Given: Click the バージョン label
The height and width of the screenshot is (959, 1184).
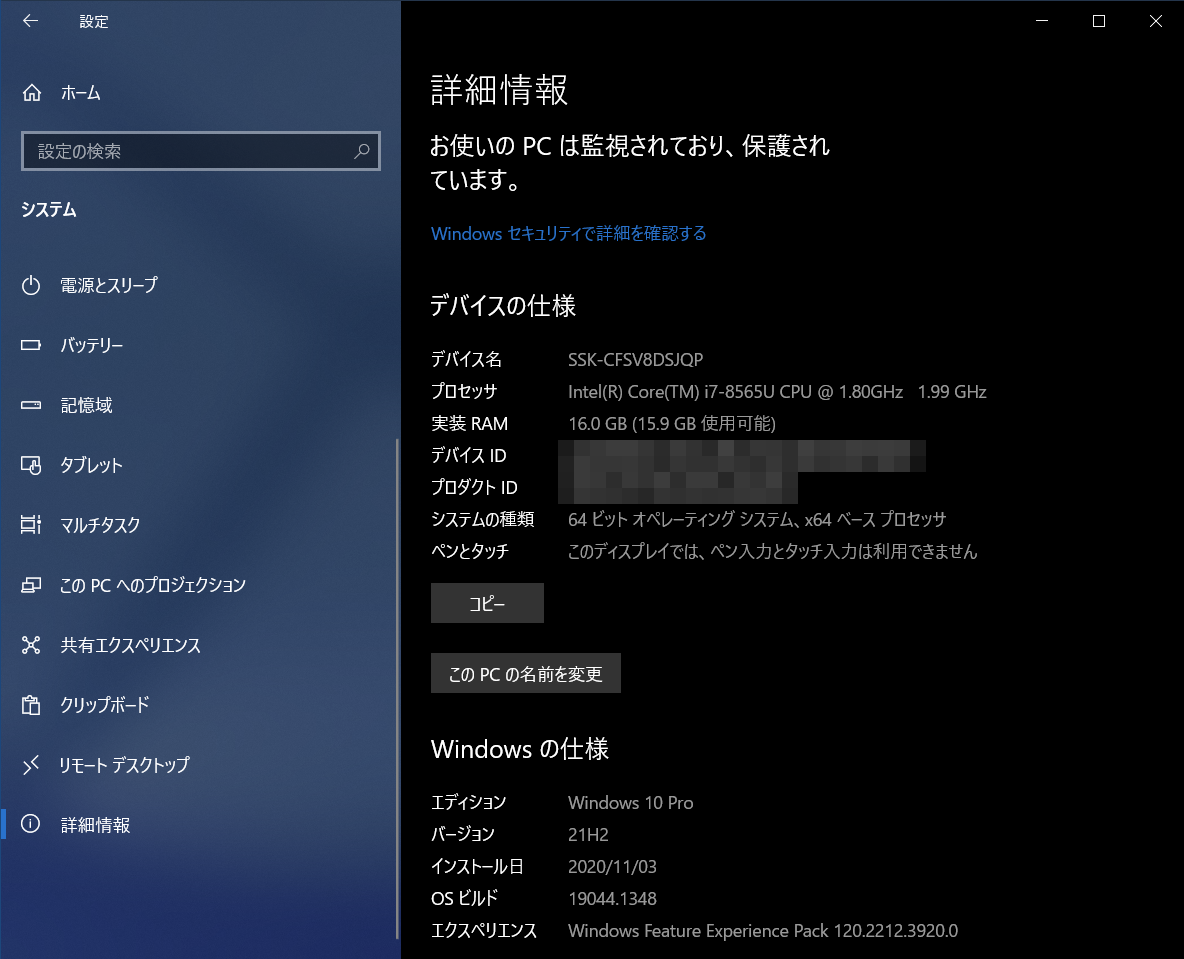Looking at the screenshot, I should 463,834.
